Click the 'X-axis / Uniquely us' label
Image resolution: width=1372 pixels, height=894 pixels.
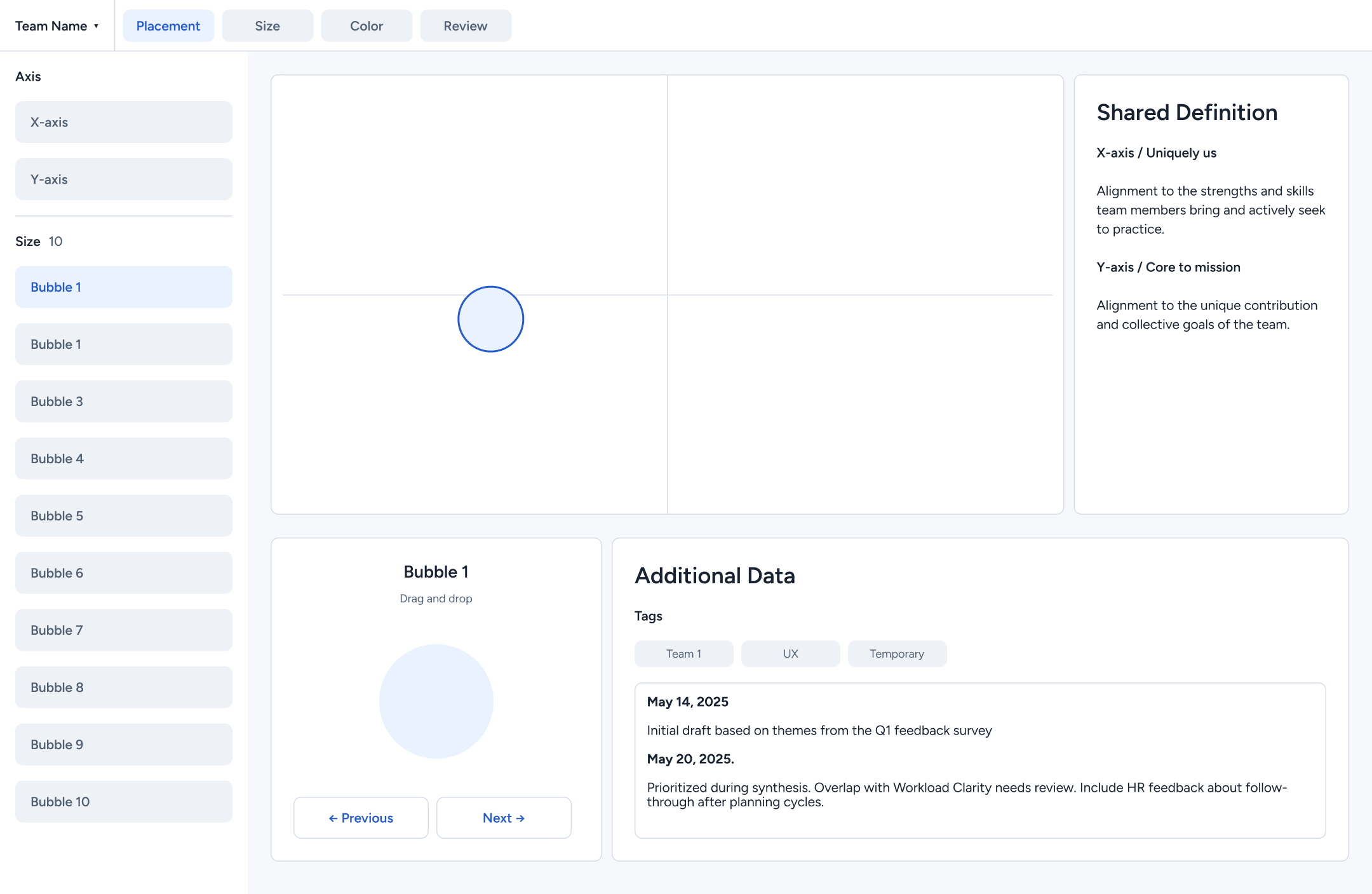[1157, 153]
